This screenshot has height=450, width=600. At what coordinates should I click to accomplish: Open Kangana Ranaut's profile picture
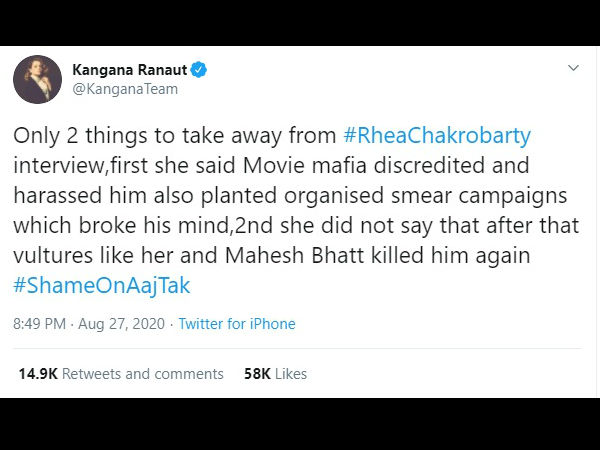tap(38, 79)
